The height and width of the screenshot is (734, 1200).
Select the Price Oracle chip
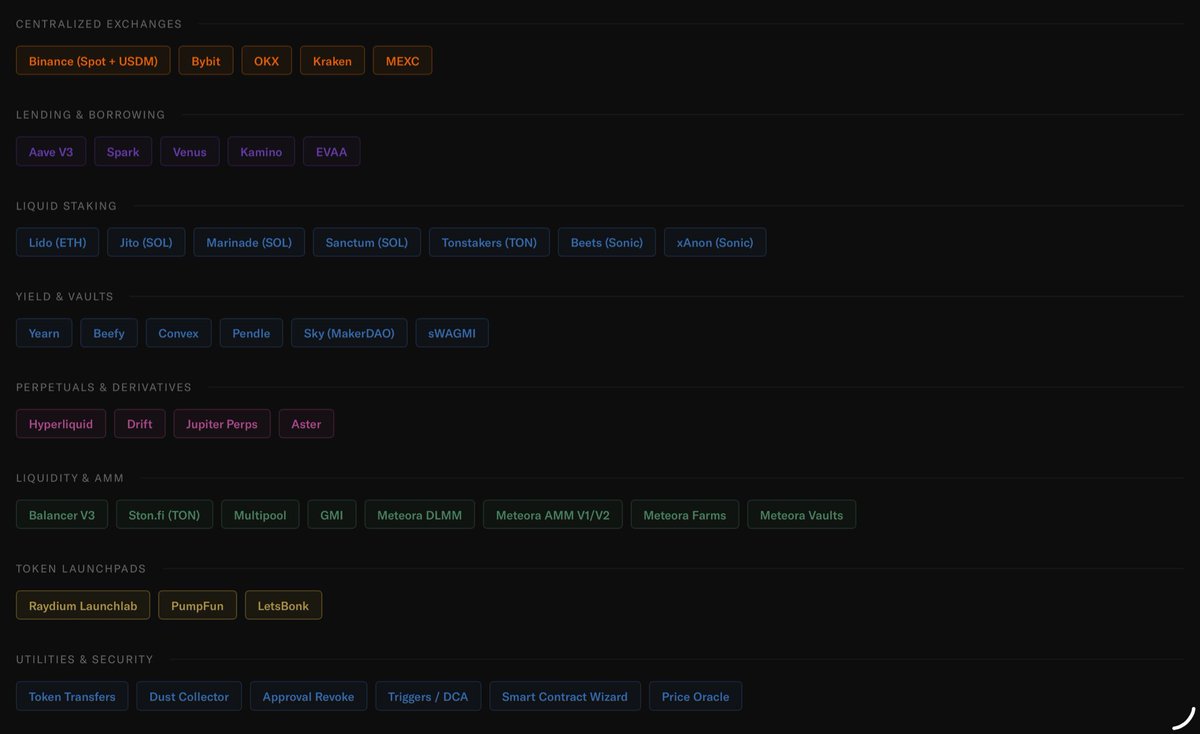coord(695,696)
